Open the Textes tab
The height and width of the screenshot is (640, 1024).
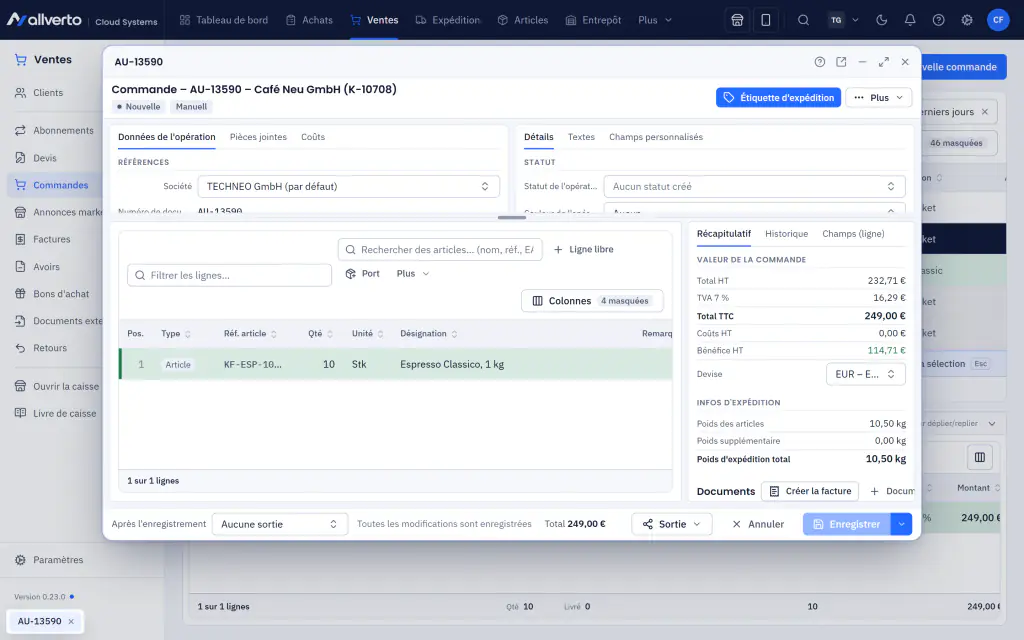click(x=581, y=137)
